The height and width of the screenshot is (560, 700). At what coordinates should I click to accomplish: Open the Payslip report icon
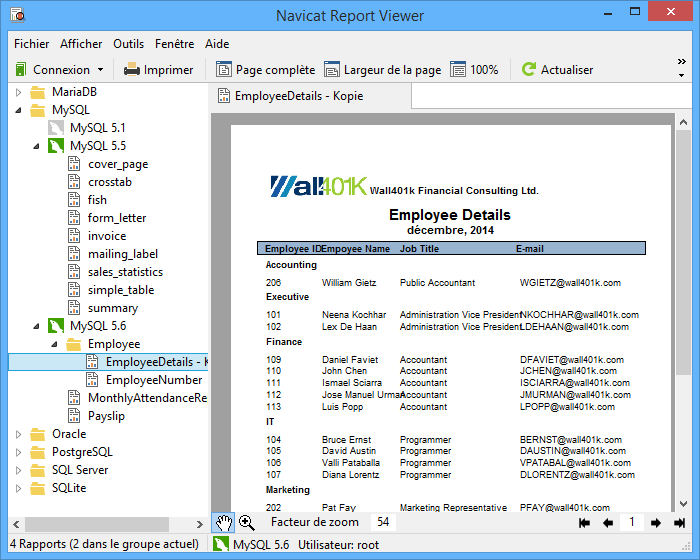(74, 416)
